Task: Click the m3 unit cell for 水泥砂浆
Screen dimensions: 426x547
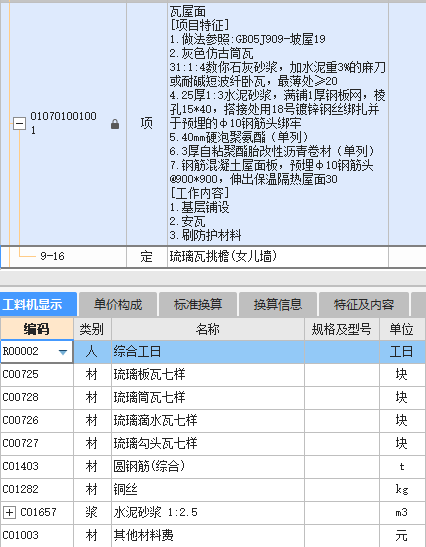Action: point(402,513)
